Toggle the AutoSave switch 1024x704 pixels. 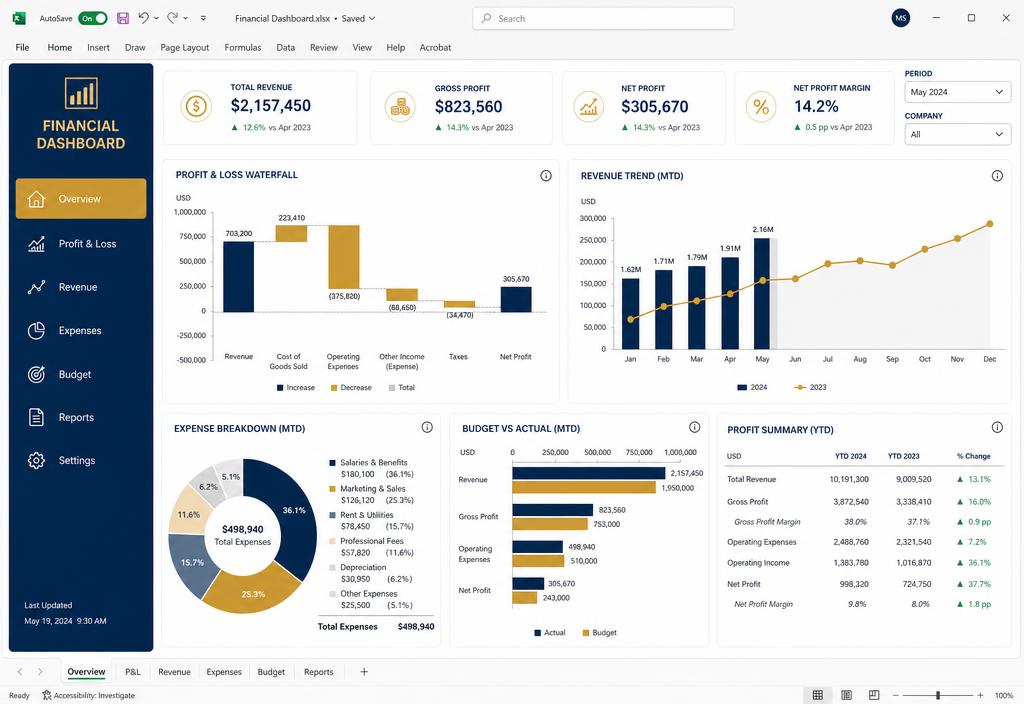(93, 18)
